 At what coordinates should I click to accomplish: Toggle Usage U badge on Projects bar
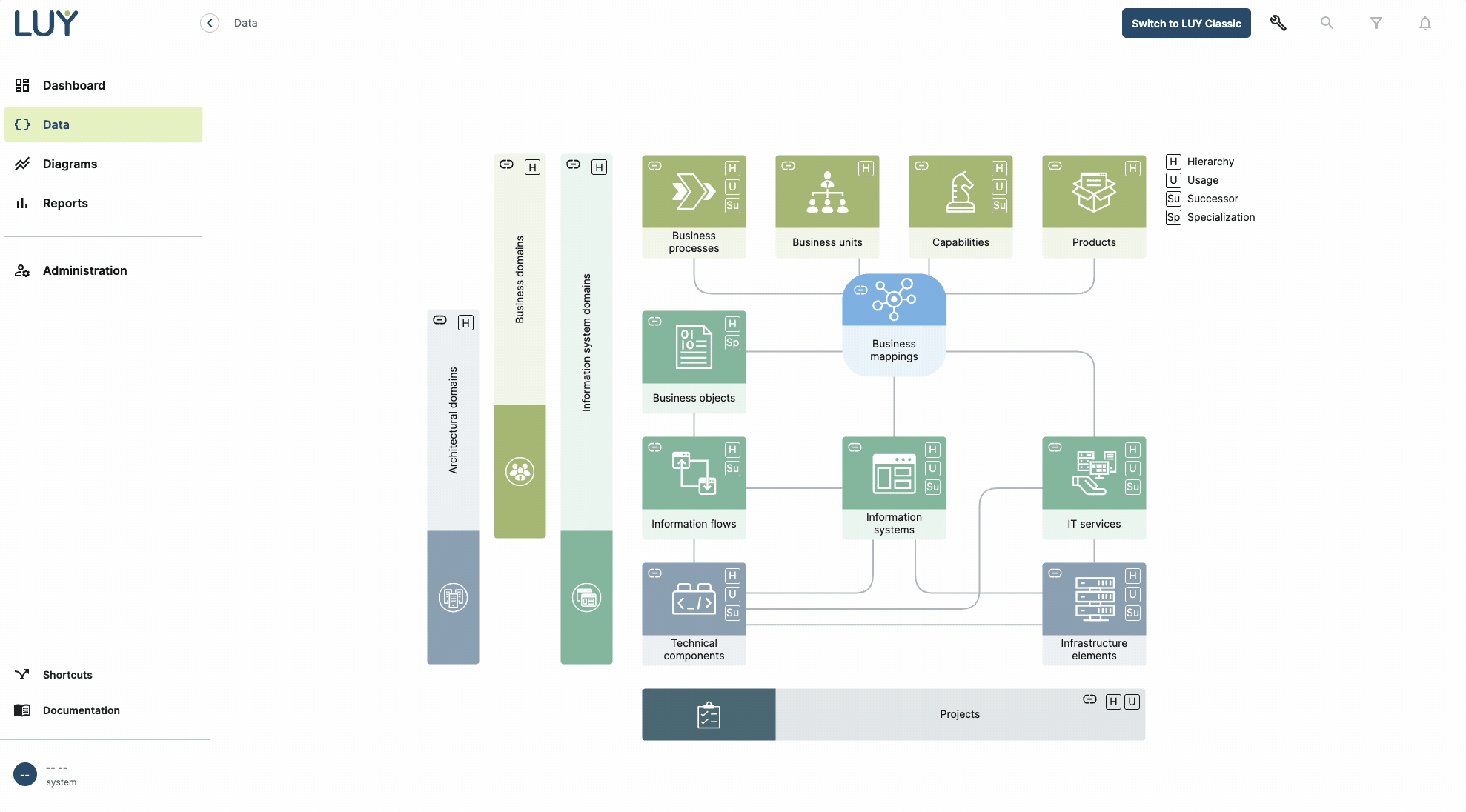click(1132, 702)
